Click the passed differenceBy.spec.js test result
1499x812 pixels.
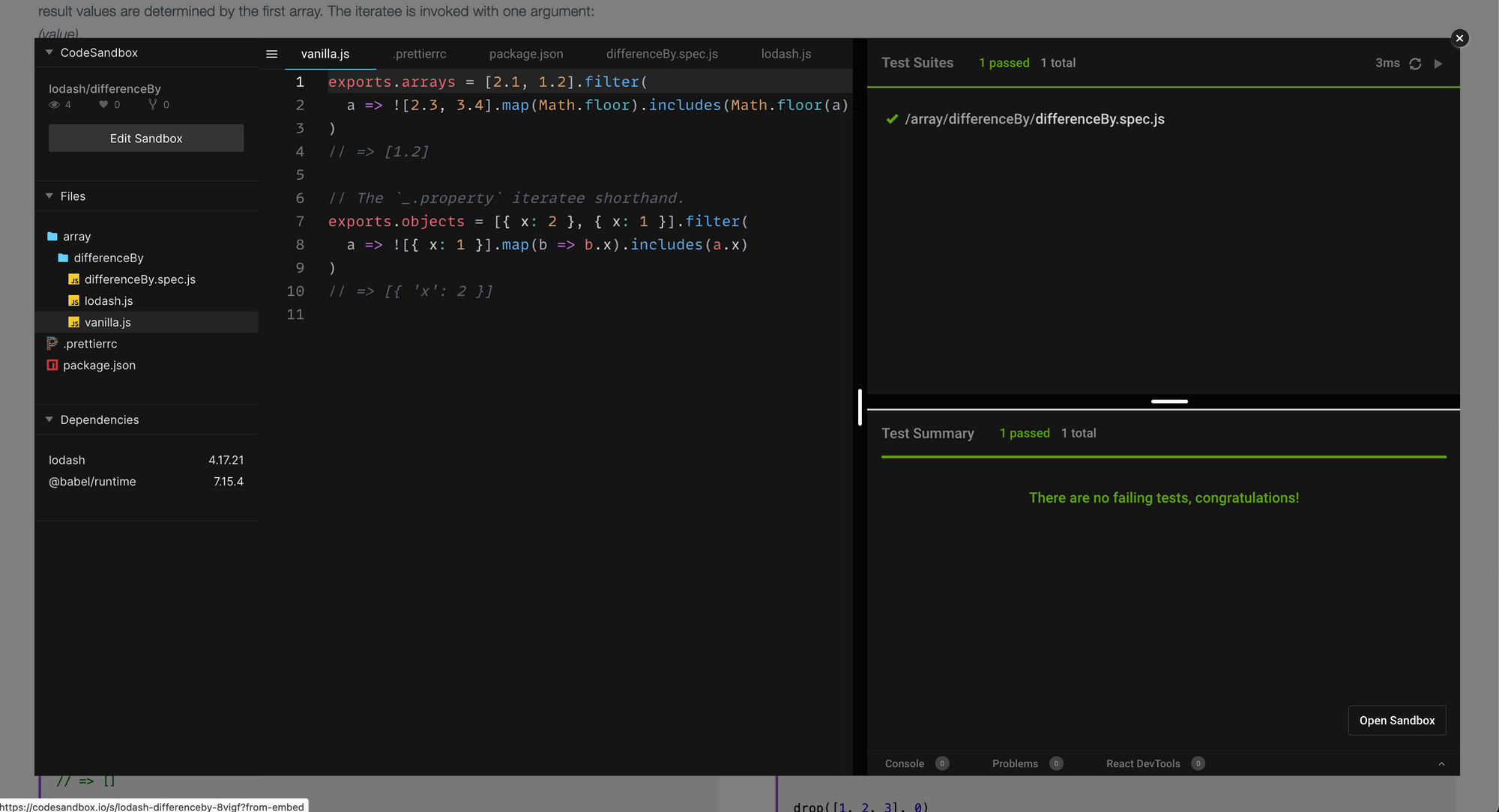tap(1034, 119)
